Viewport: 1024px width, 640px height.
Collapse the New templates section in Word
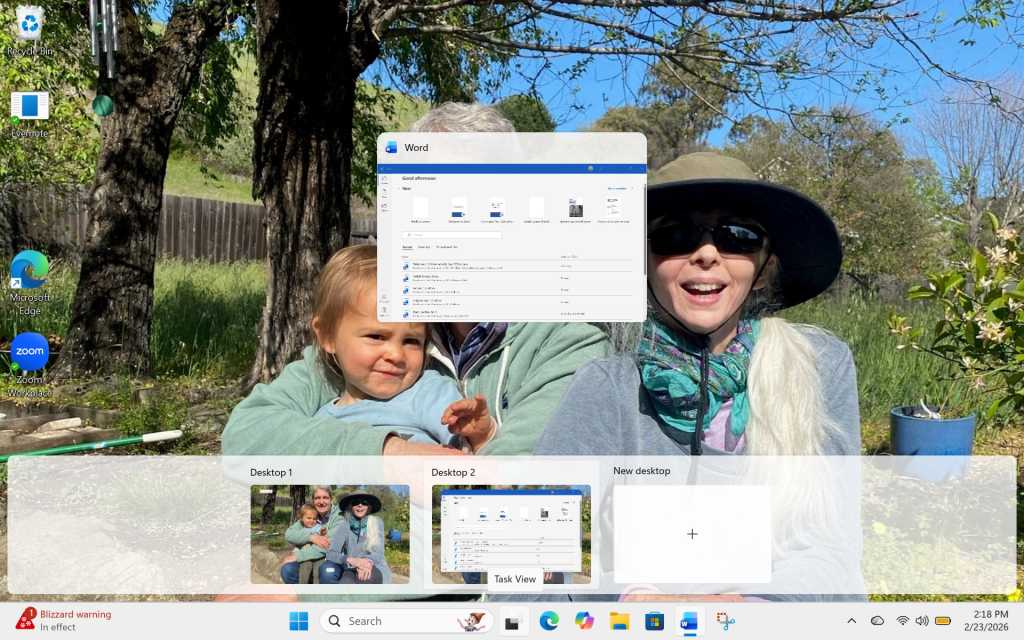point(401,188)
